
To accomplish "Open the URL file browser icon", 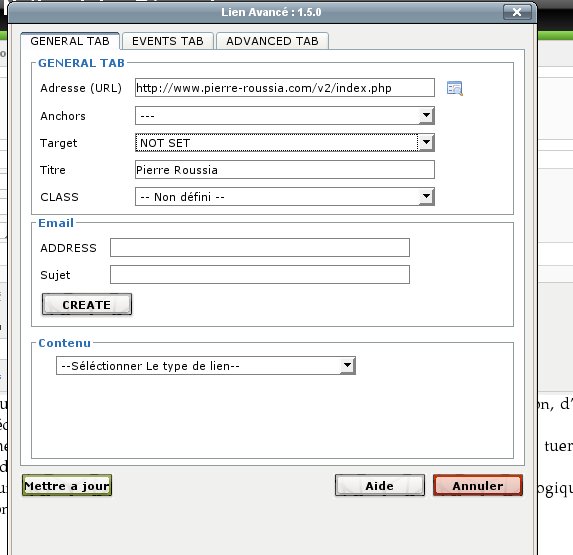I will 455,88.
